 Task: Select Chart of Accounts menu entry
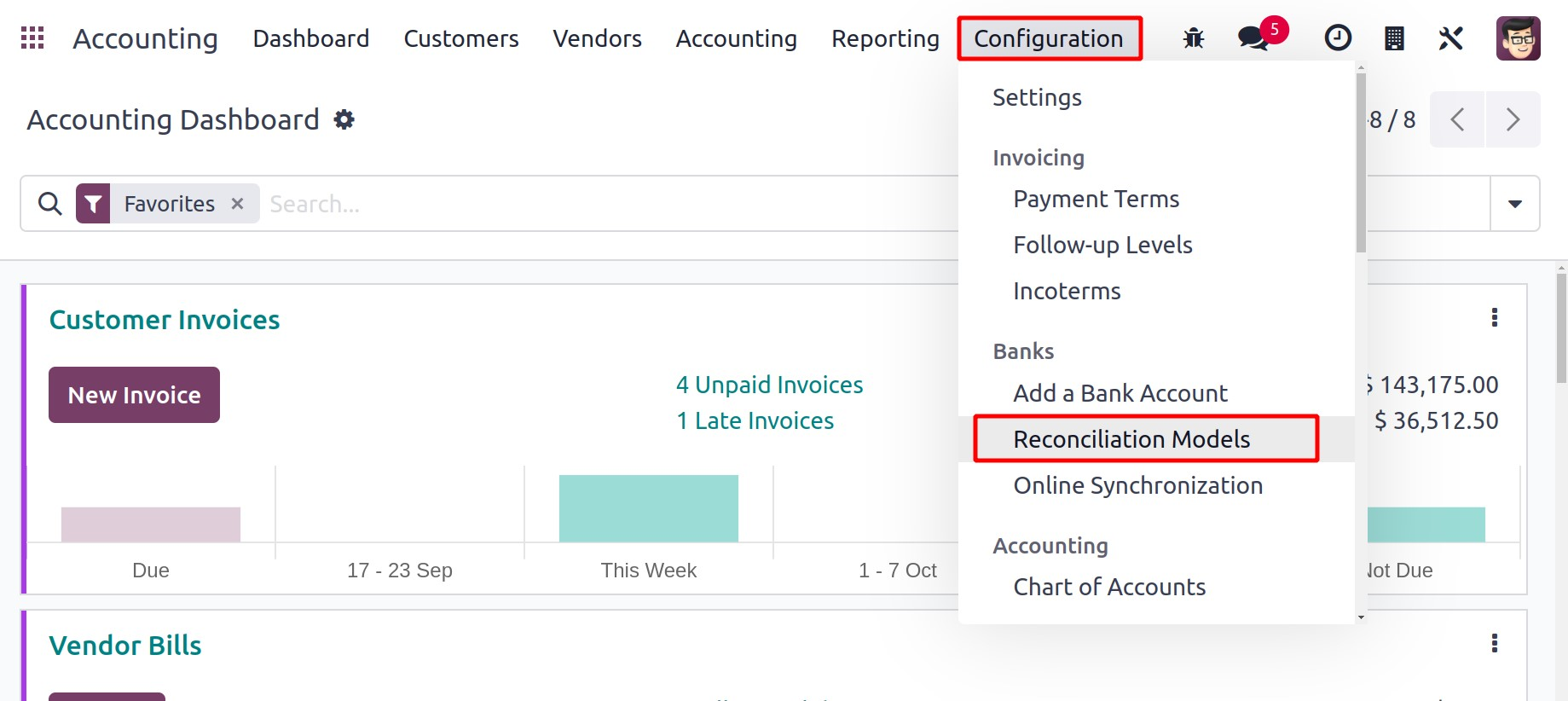pyautogui.click(x=1108, y=587)
